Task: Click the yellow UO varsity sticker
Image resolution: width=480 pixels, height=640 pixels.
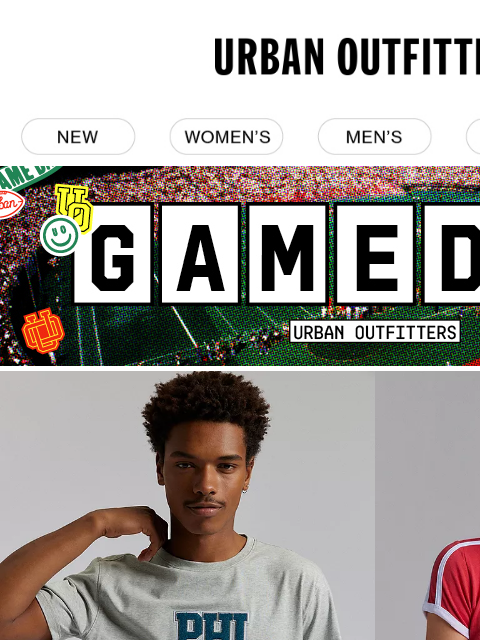Action: (75, 206)
